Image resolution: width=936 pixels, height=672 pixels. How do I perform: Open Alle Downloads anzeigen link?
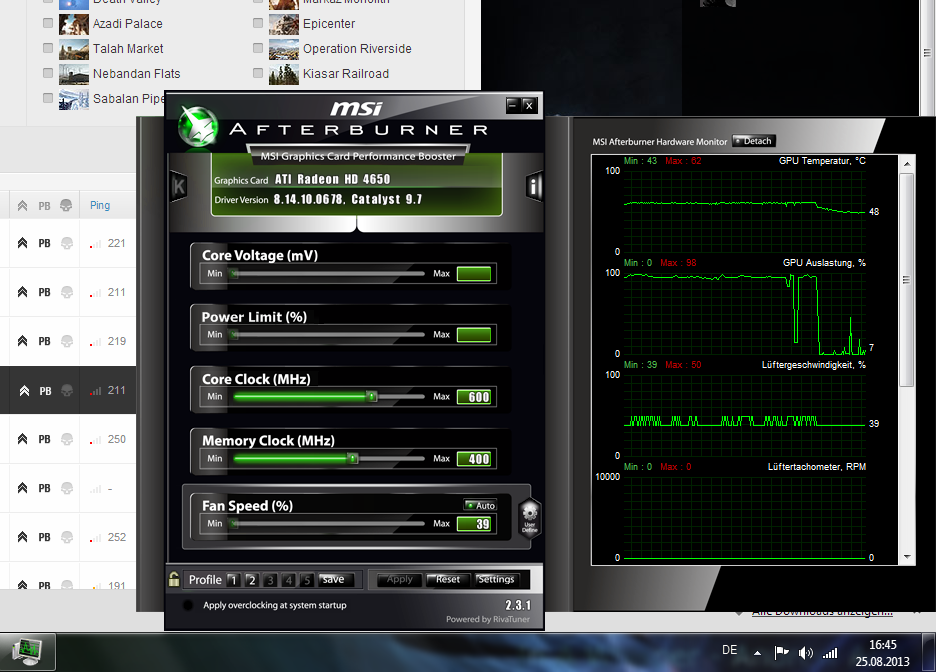point(823,612)
